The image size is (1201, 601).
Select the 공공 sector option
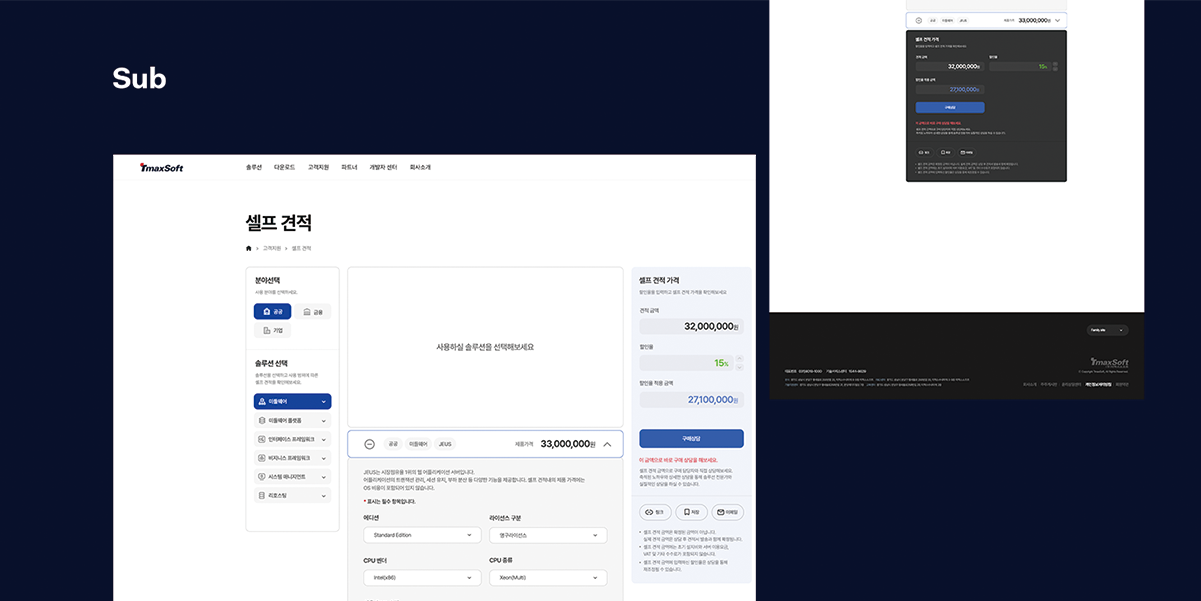pos(272,311)
